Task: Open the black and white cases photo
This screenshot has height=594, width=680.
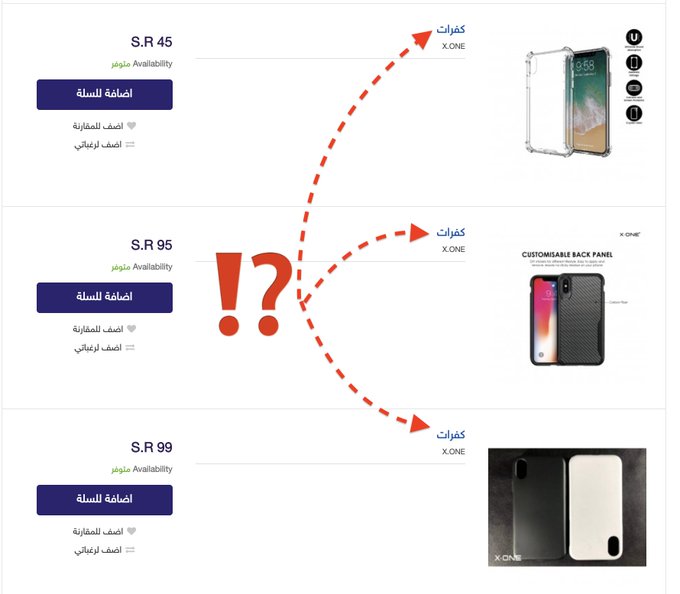Action: click(567, 507)
